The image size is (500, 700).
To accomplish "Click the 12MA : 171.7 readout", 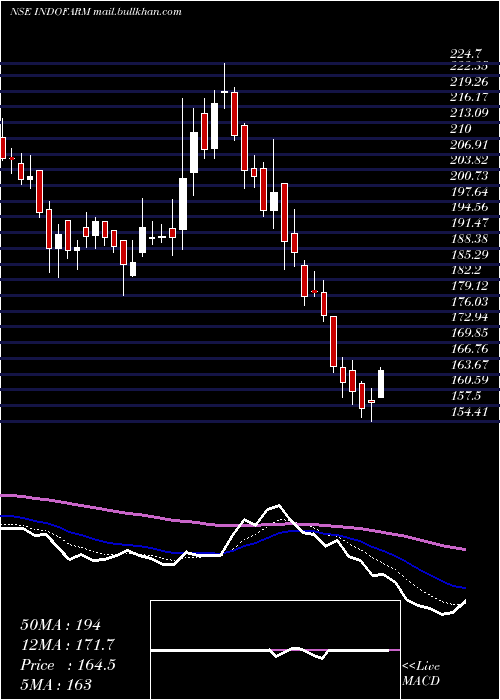I will pos(67,645).
